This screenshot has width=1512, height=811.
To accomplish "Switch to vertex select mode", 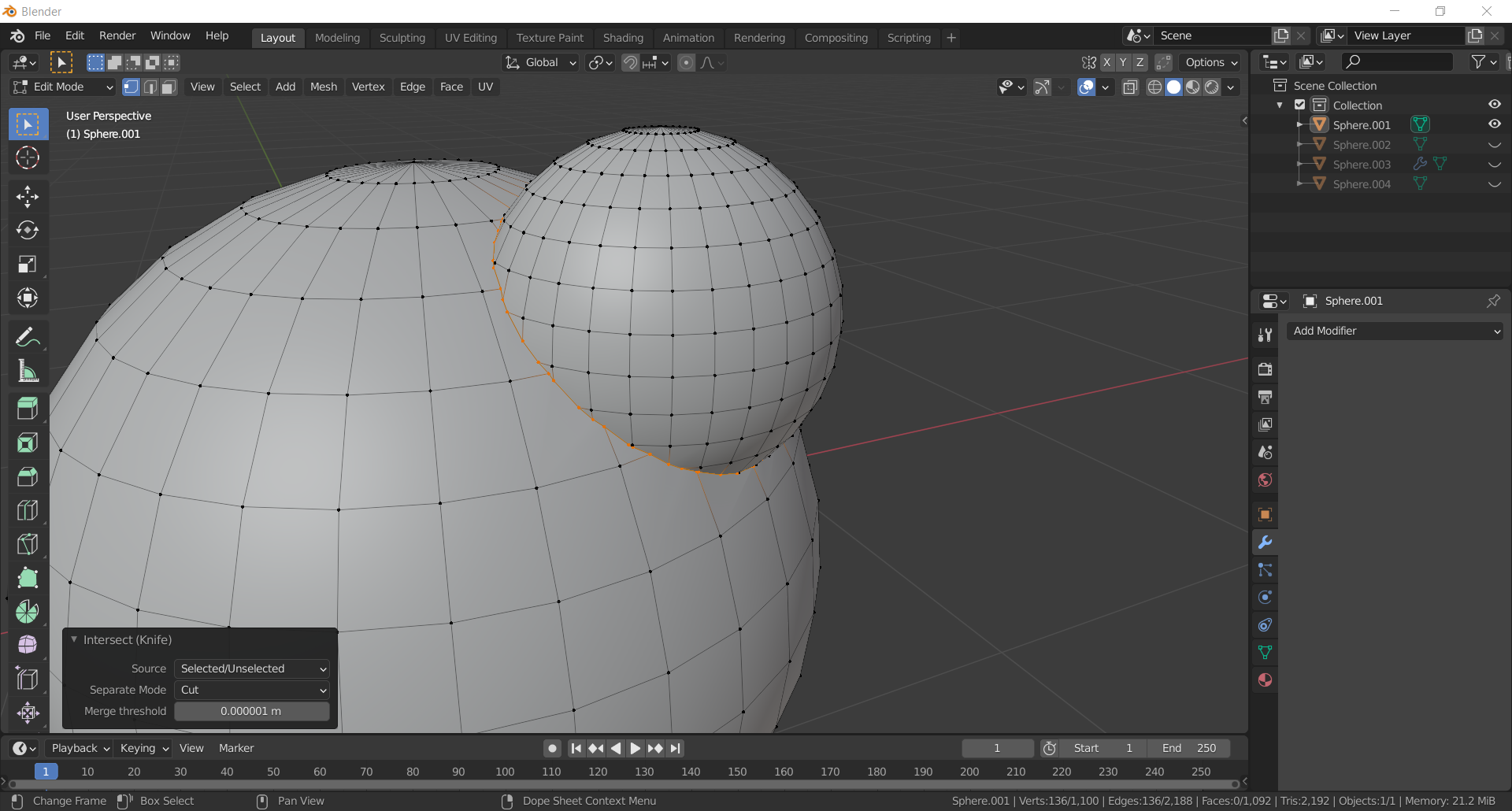I will pos(132,87).
